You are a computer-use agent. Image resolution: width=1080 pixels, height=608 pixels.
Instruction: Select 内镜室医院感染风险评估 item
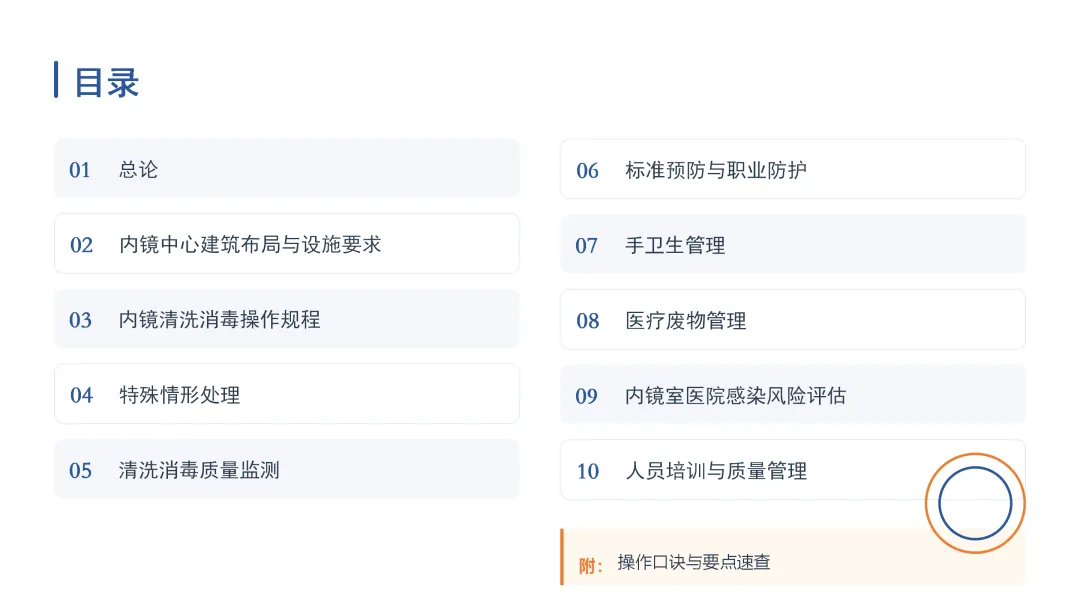[x=793, y=395]
